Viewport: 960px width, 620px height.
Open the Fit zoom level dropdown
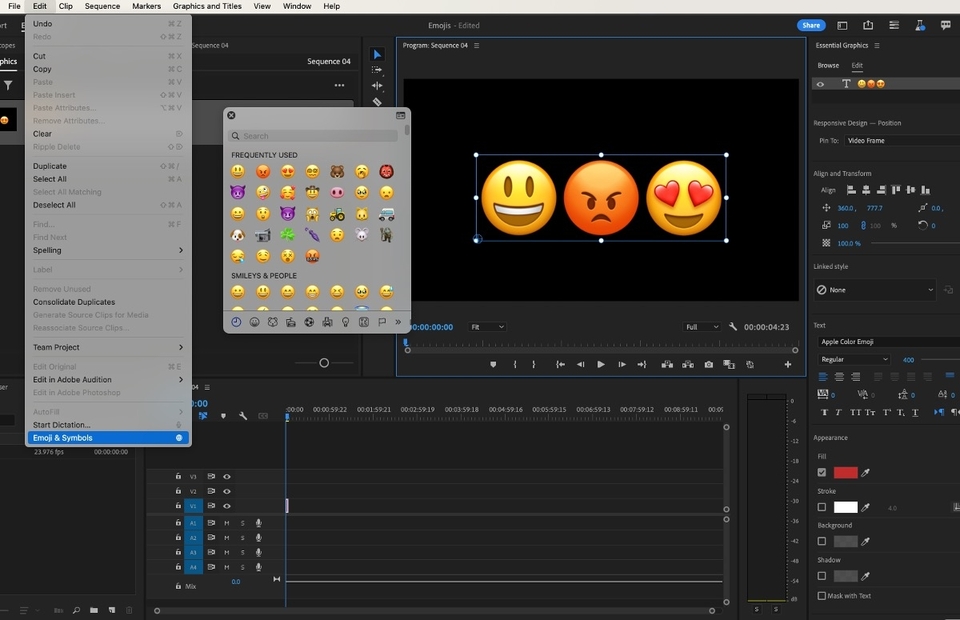(487, 327)
